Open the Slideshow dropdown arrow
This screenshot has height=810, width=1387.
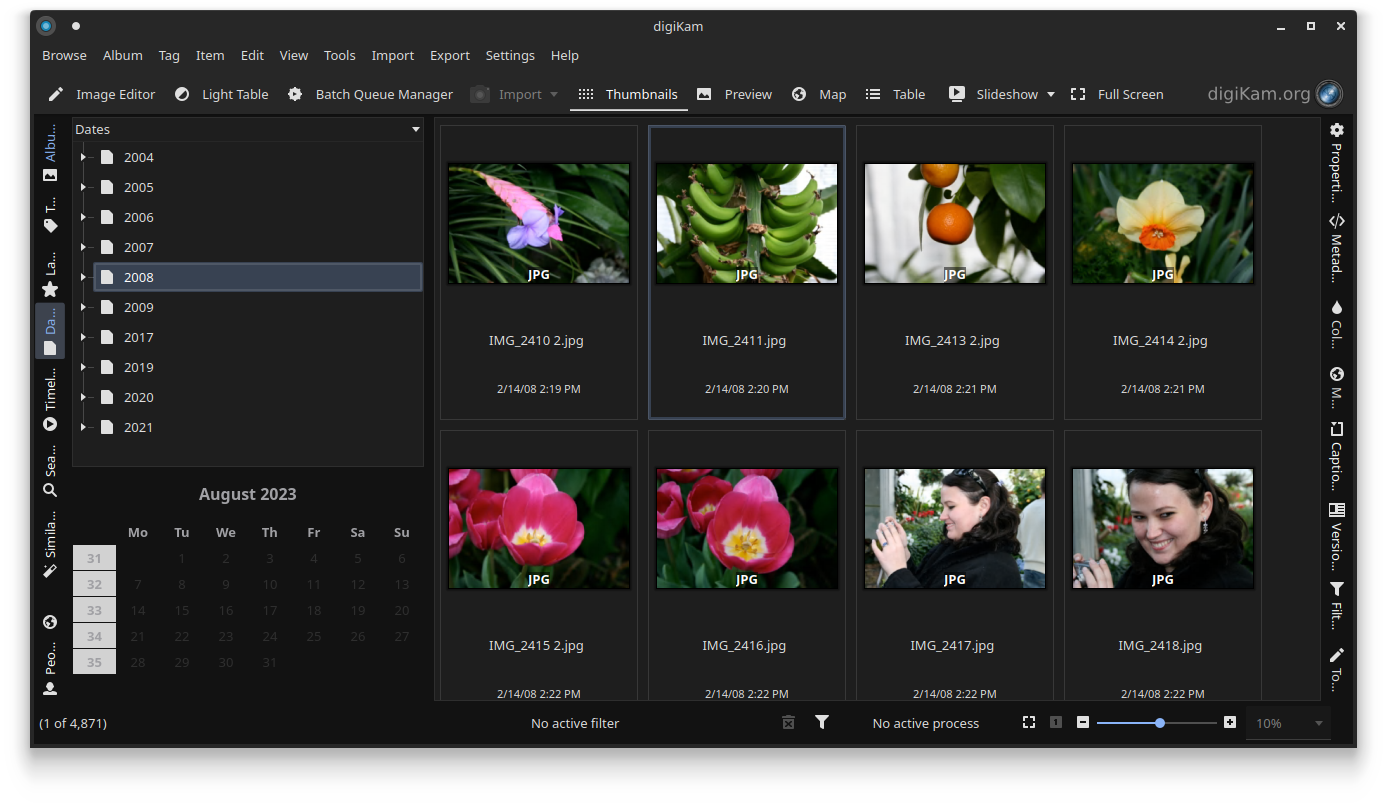[1051, 94]
